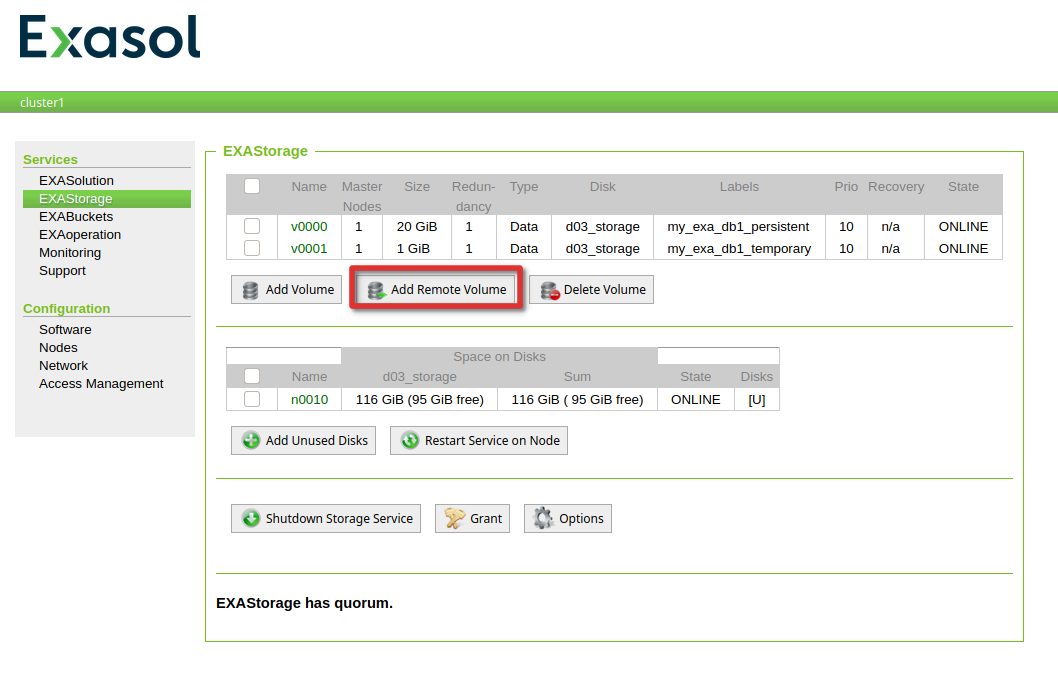Click the Data type cell of v0000
Viewport: 1058px width, 690px height.
pos(524,227)
